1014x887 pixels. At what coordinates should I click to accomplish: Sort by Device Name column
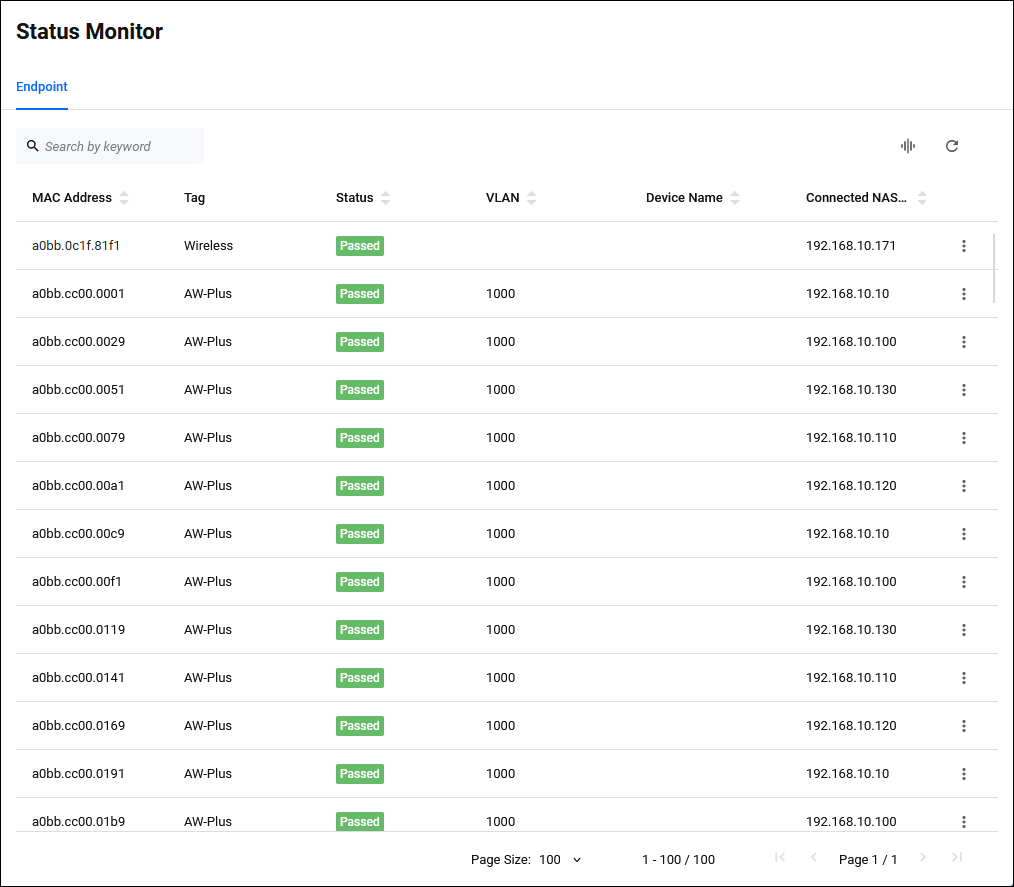click(x=735, y=198)
